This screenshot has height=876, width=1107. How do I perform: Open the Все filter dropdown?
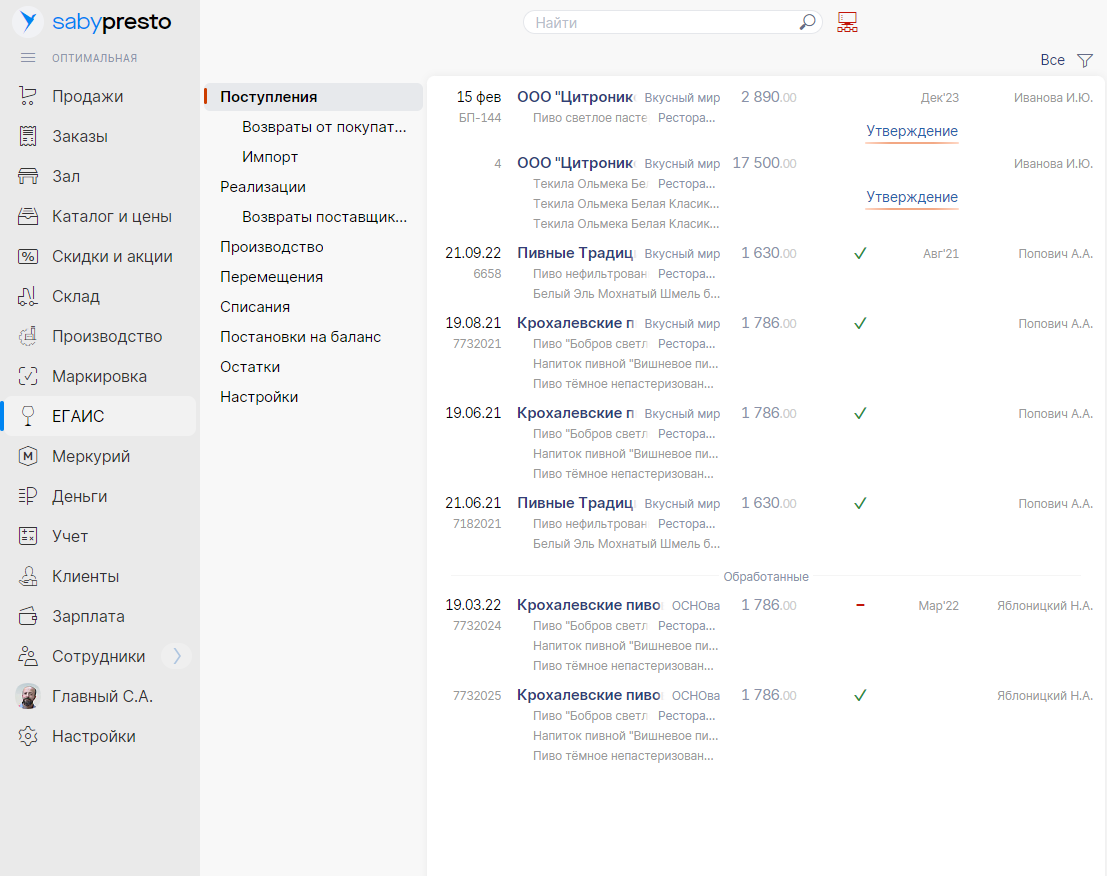(1052, 60)
